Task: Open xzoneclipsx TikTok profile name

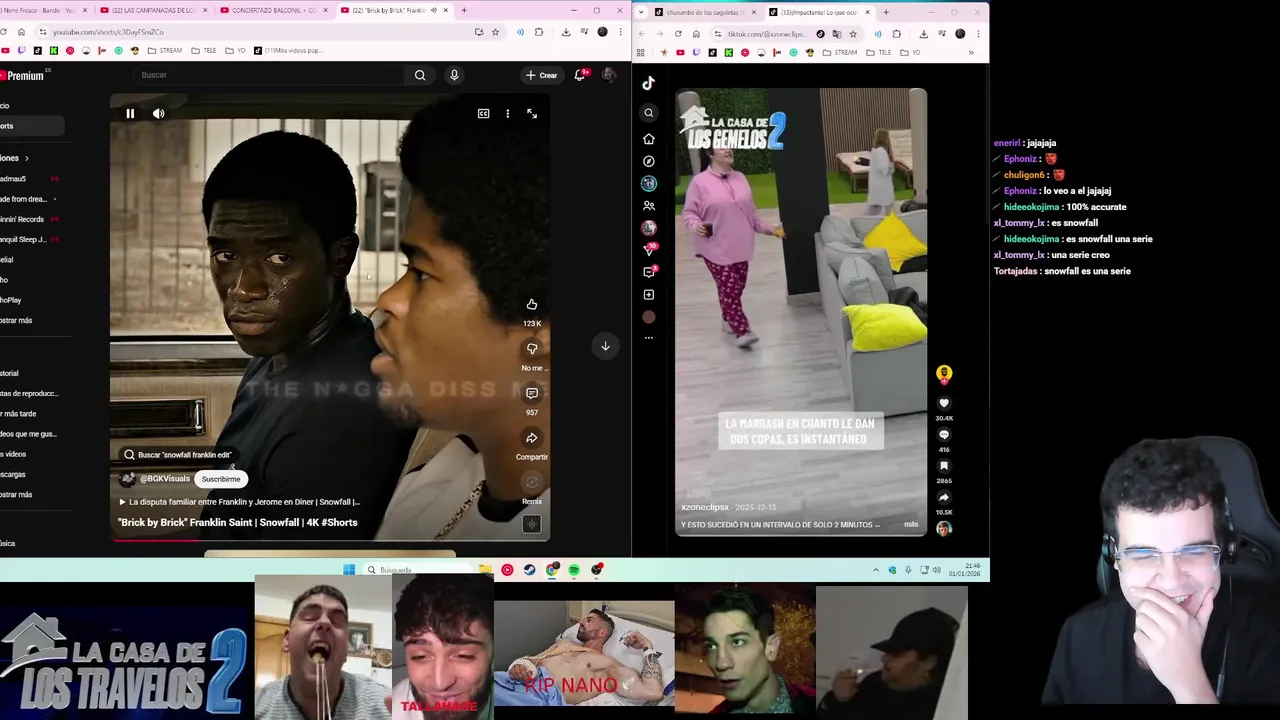Action: point(705,507)
